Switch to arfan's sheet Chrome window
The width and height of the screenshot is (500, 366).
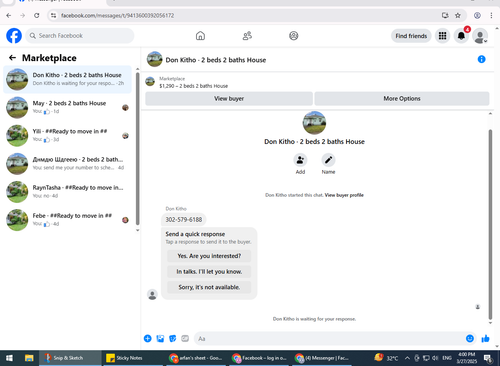click(197, 358)
